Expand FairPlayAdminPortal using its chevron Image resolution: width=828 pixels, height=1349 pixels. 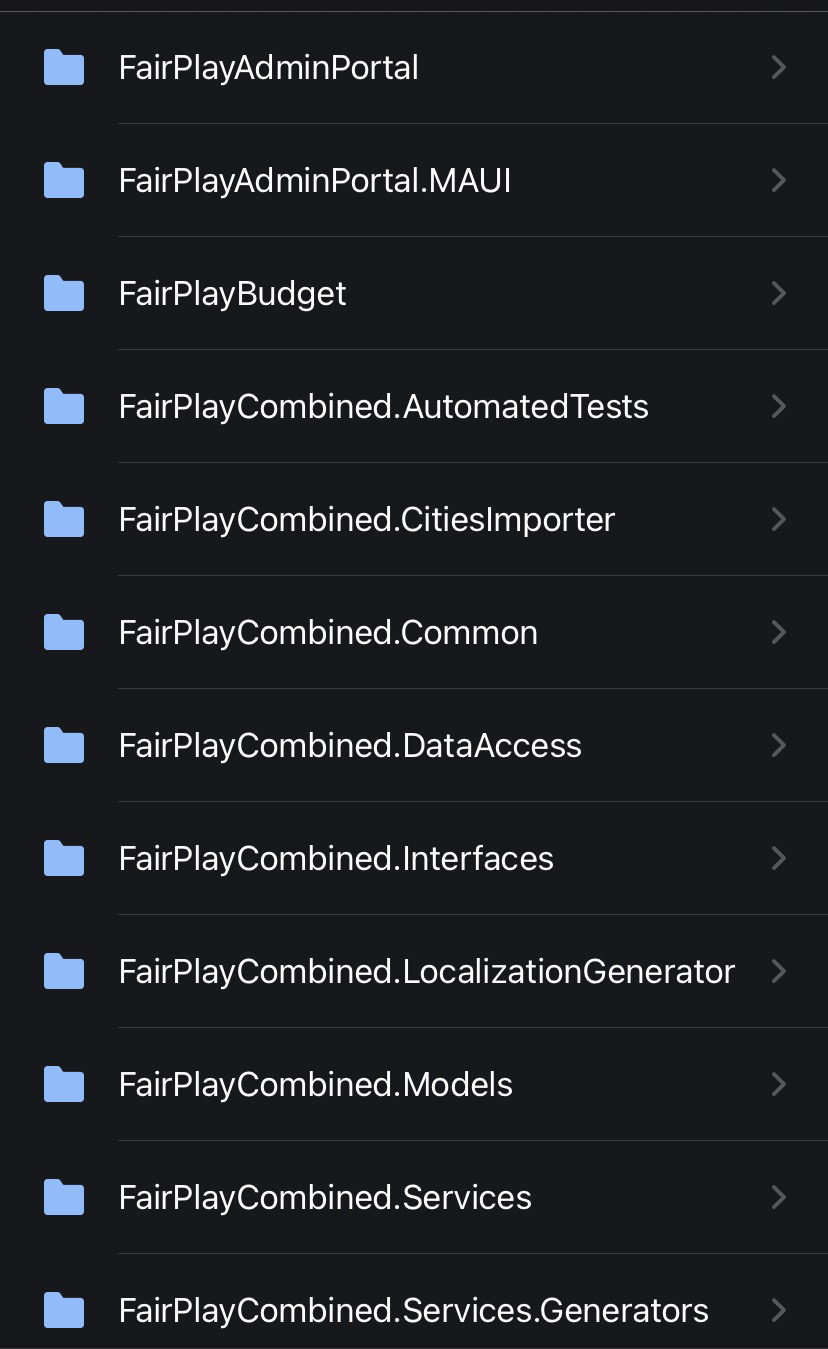coord(779,67)
